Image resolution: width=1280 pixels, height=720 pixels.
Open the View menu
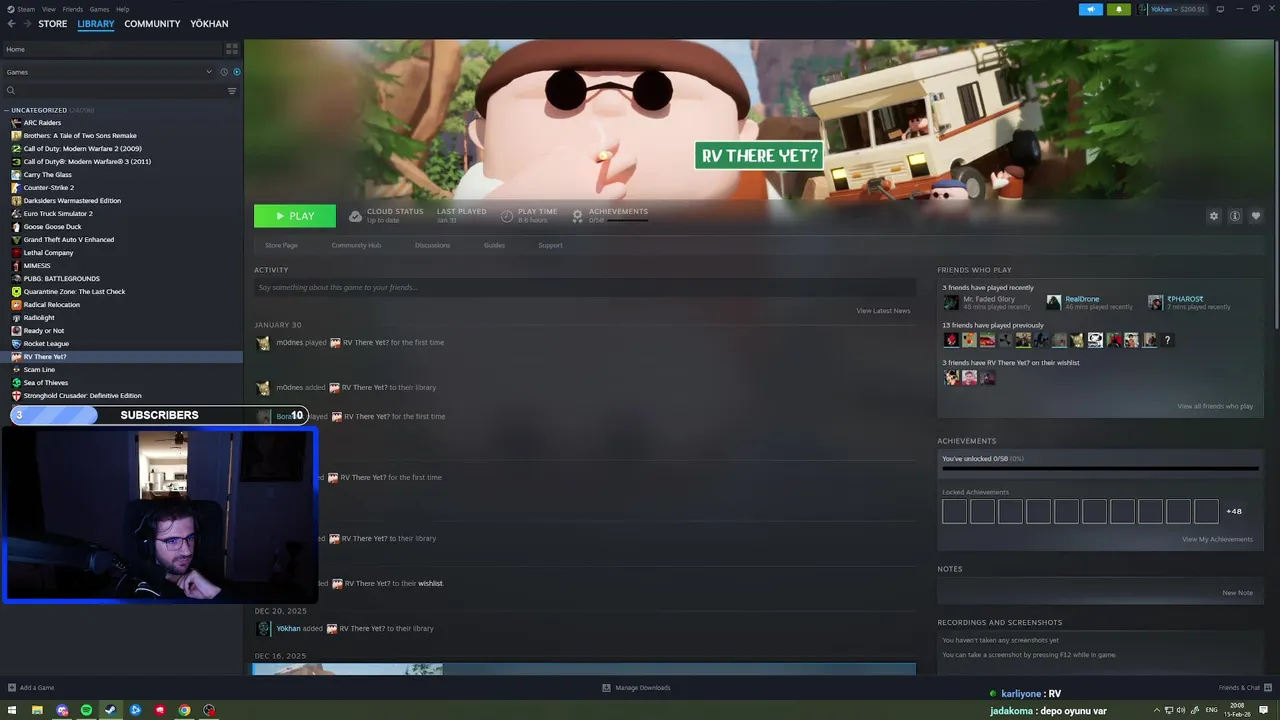tap(48, 9)
